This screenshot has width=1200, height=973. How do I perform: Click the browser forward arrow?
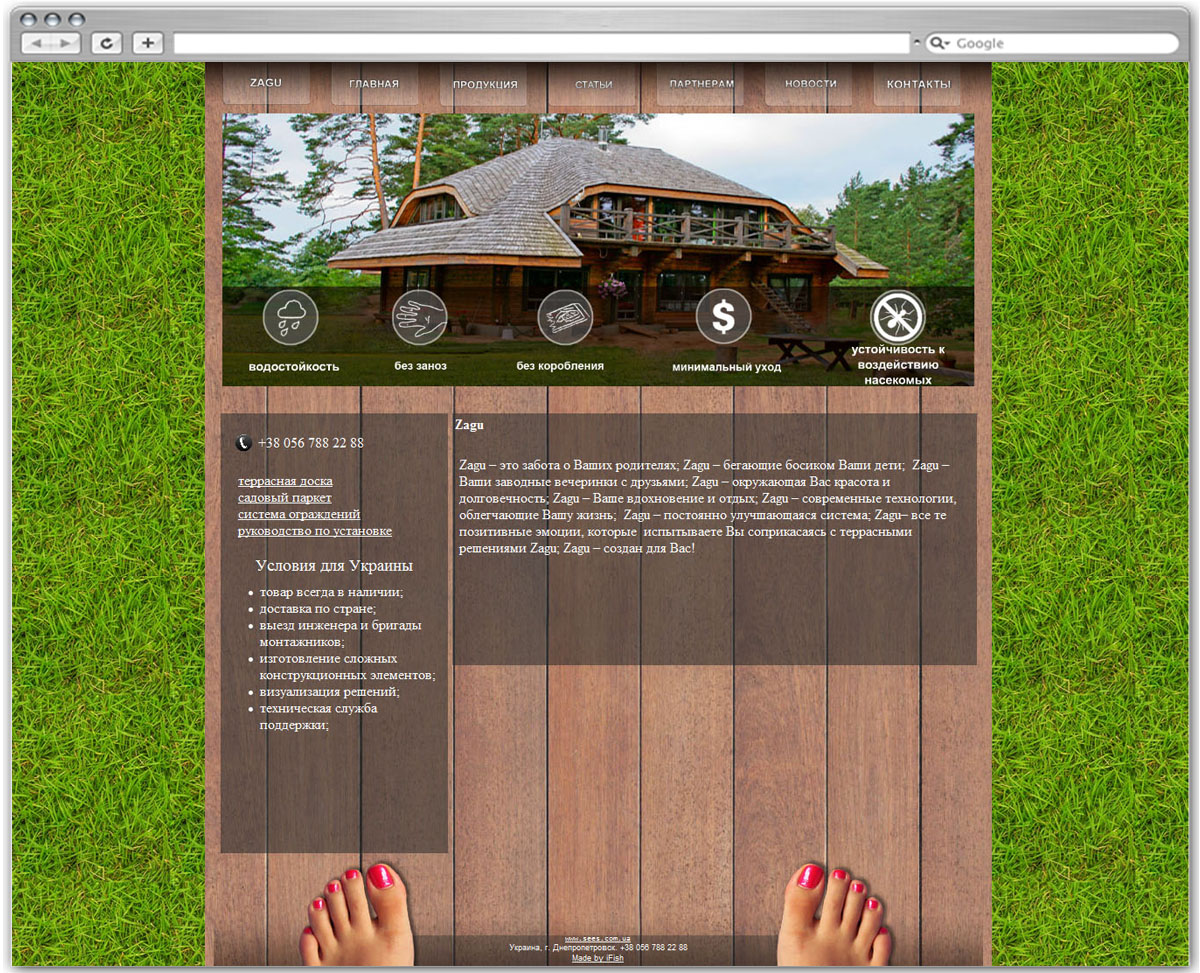pyautogui.click(x=66, y=43)
